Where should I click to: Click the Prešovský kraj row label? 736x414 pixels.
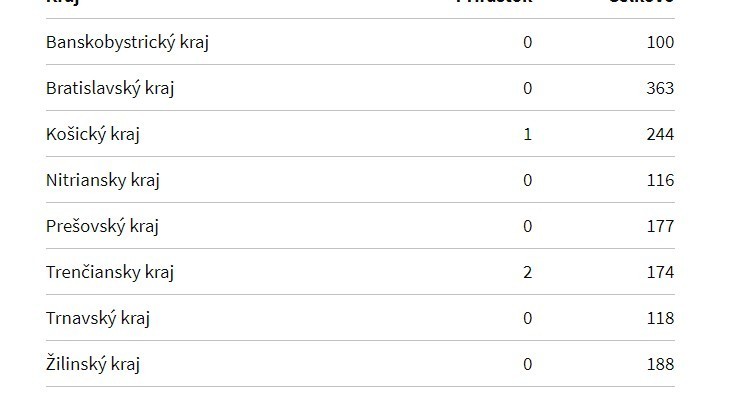(102, 226)
